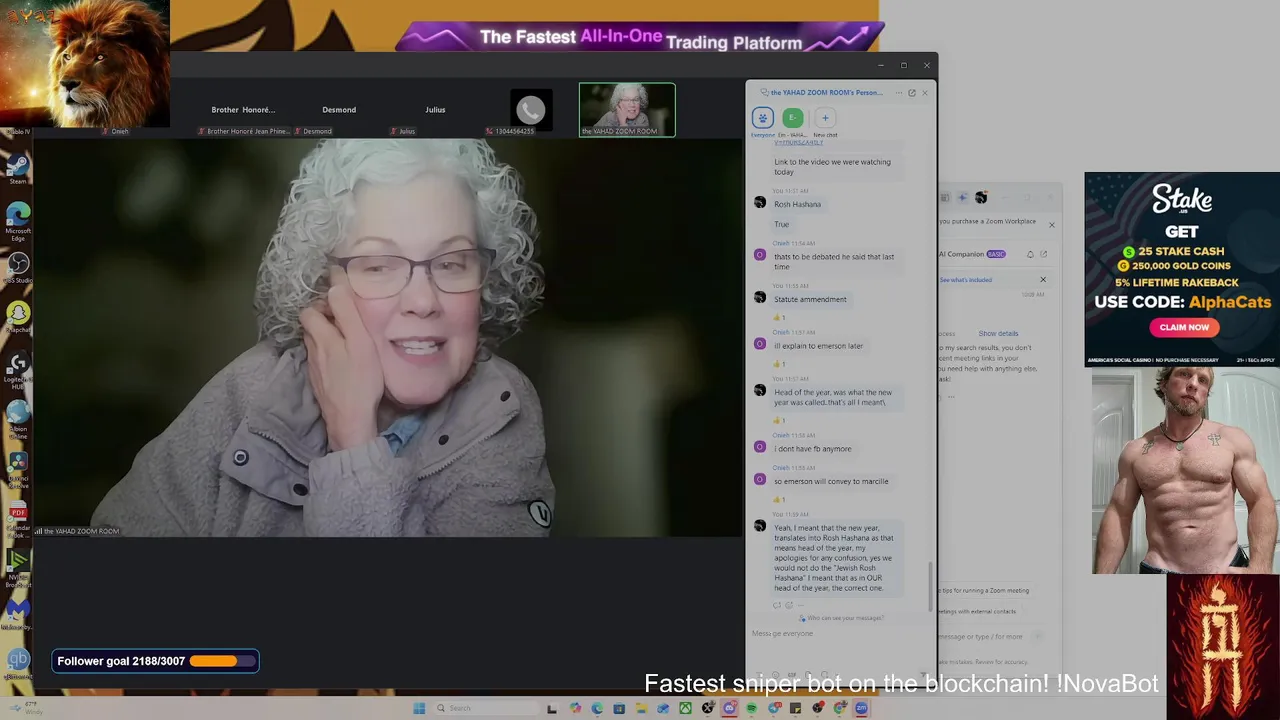The width and height of the screenshot is (1280, 720).
Task: Click the 'True' chat message
Action: tap(781, 225)
